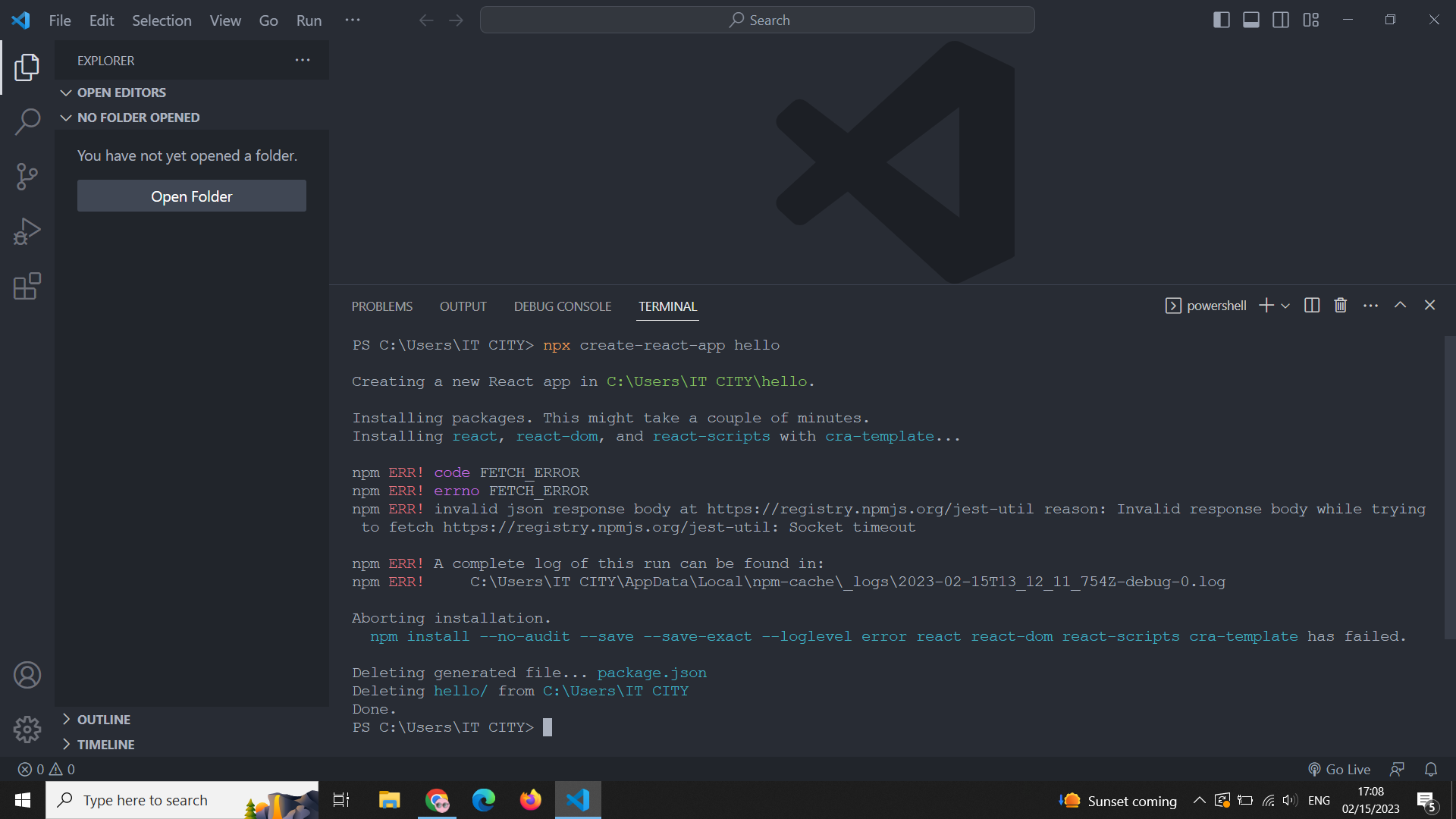Click the Open Folder button

(192, 195)
